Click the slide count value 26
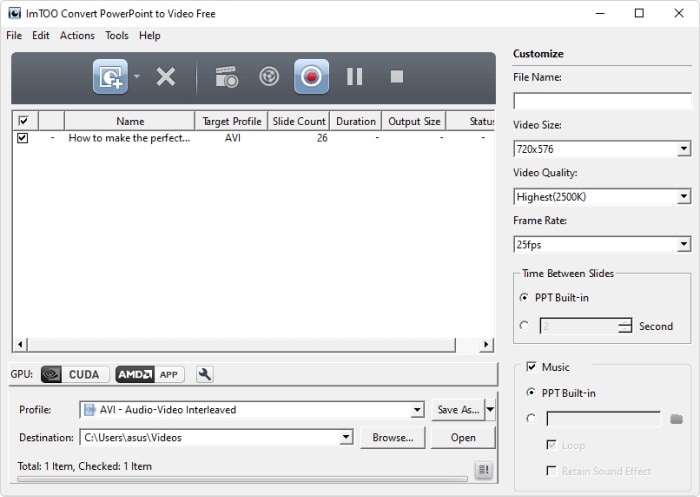The image size is (700, 497). 322,138
